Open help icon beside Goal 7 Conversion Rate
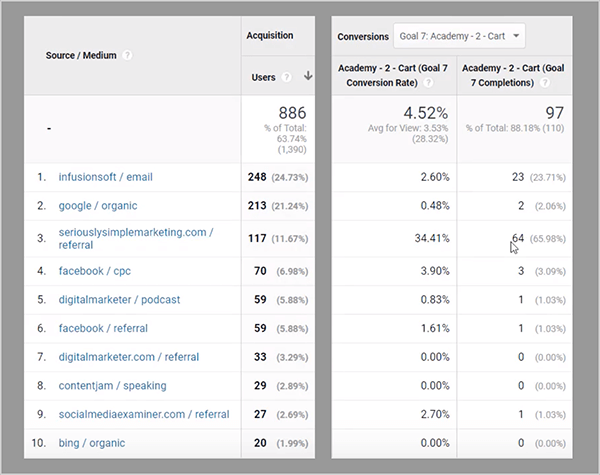 pyautogui.click(x=429, y=83)
